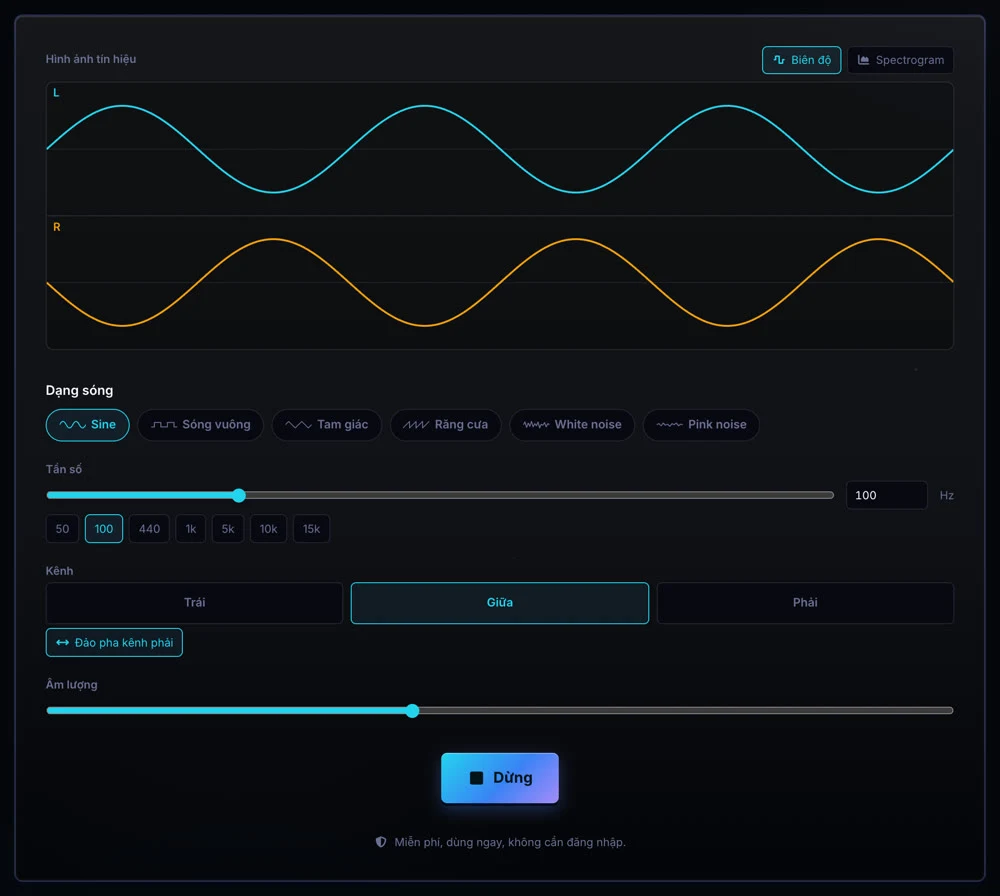
Task: Toggle Đảo pha kênh phải label
Action: 124,643
